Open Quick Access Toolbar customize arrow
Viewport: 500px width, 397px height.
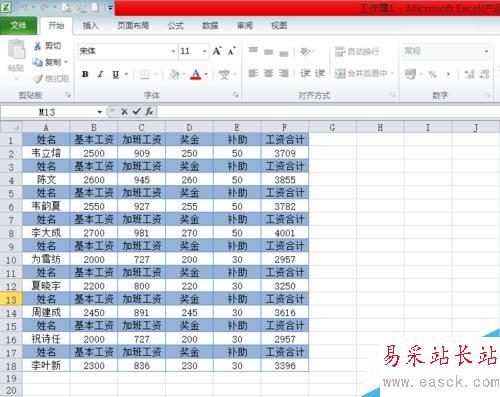(110, 8)
